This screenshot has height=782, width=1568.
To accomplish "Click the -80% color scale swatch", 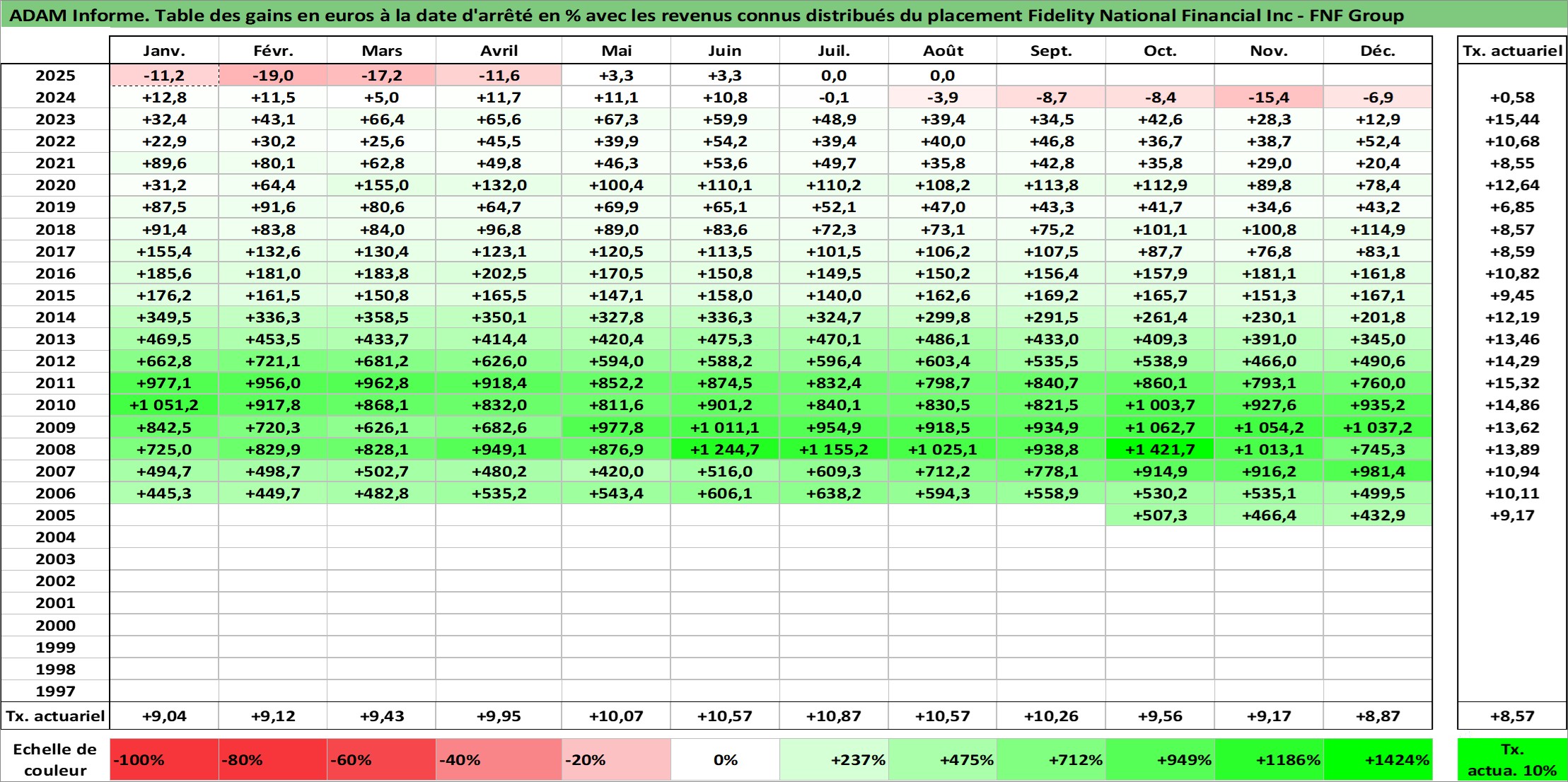I will pos(273,760).
